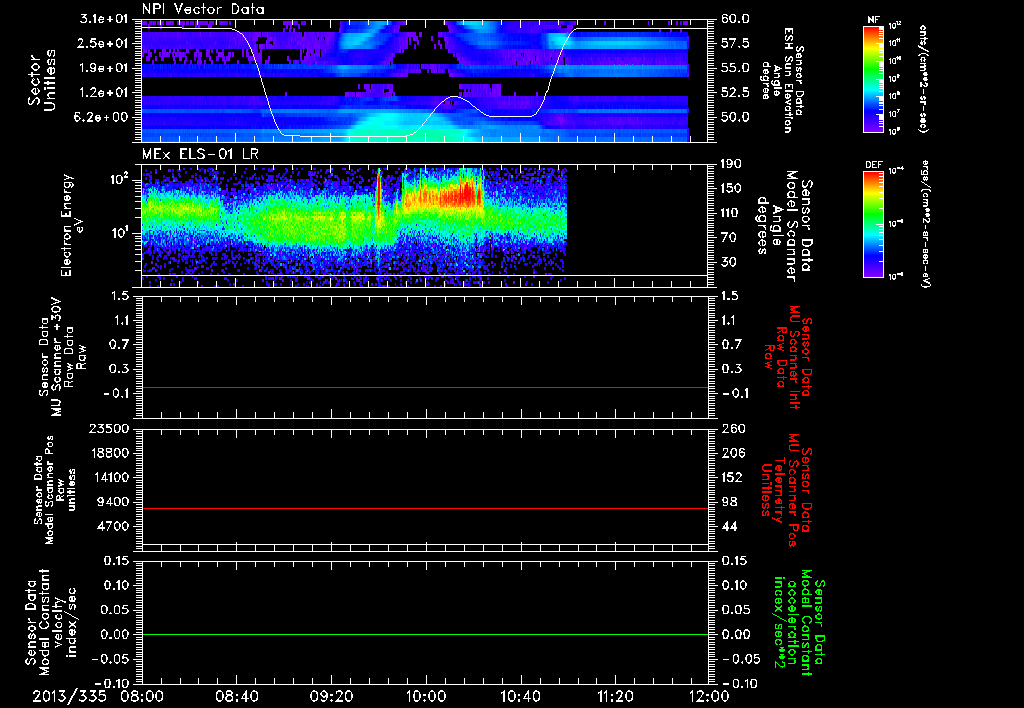Screen dimensions: 1024x708
Task: Click the 'ESH Sun Elevation Angle' axis title
Action: [782, 80]
